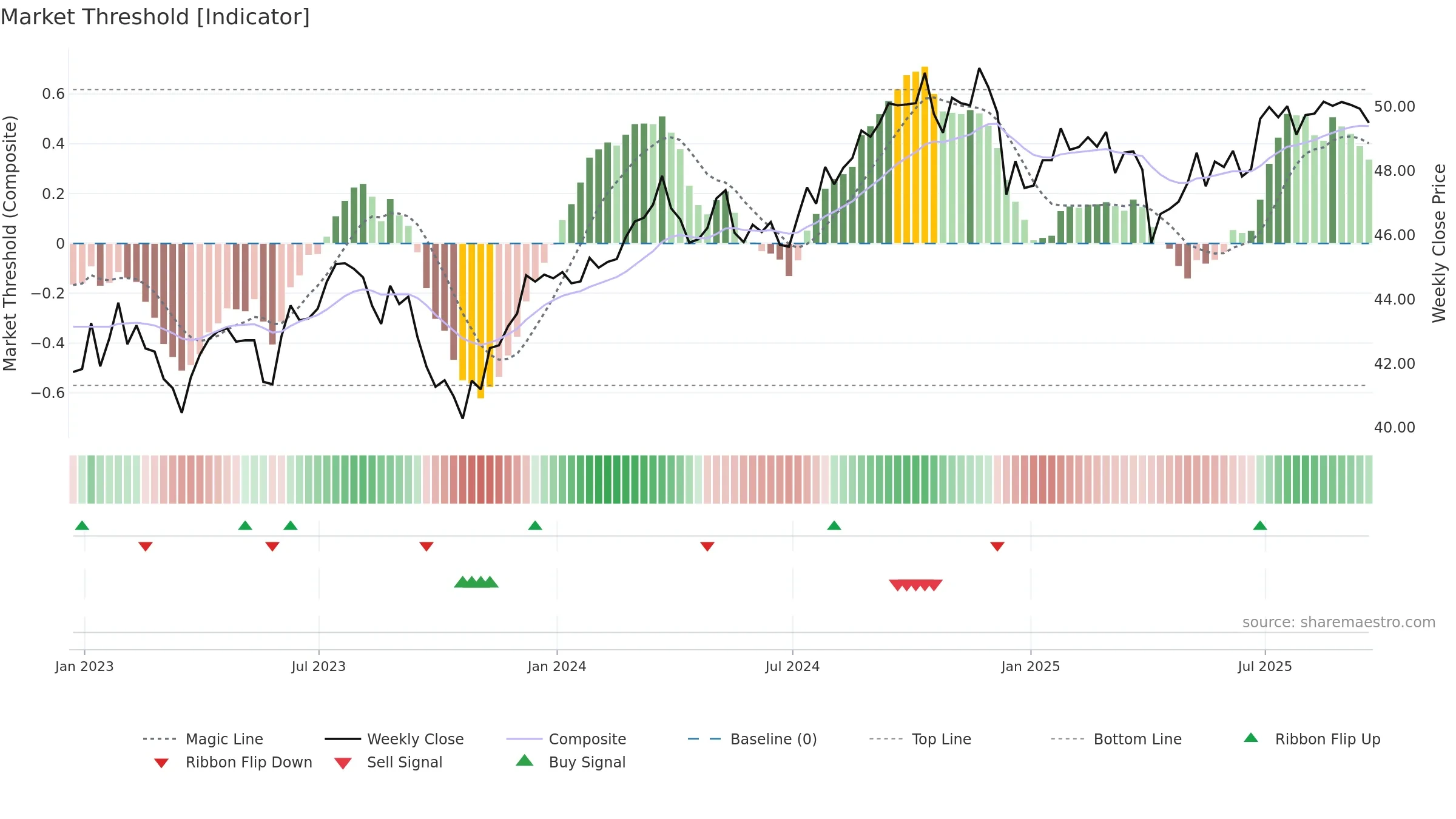Toggle the Buy Signal legend entry

coord(570,762)
